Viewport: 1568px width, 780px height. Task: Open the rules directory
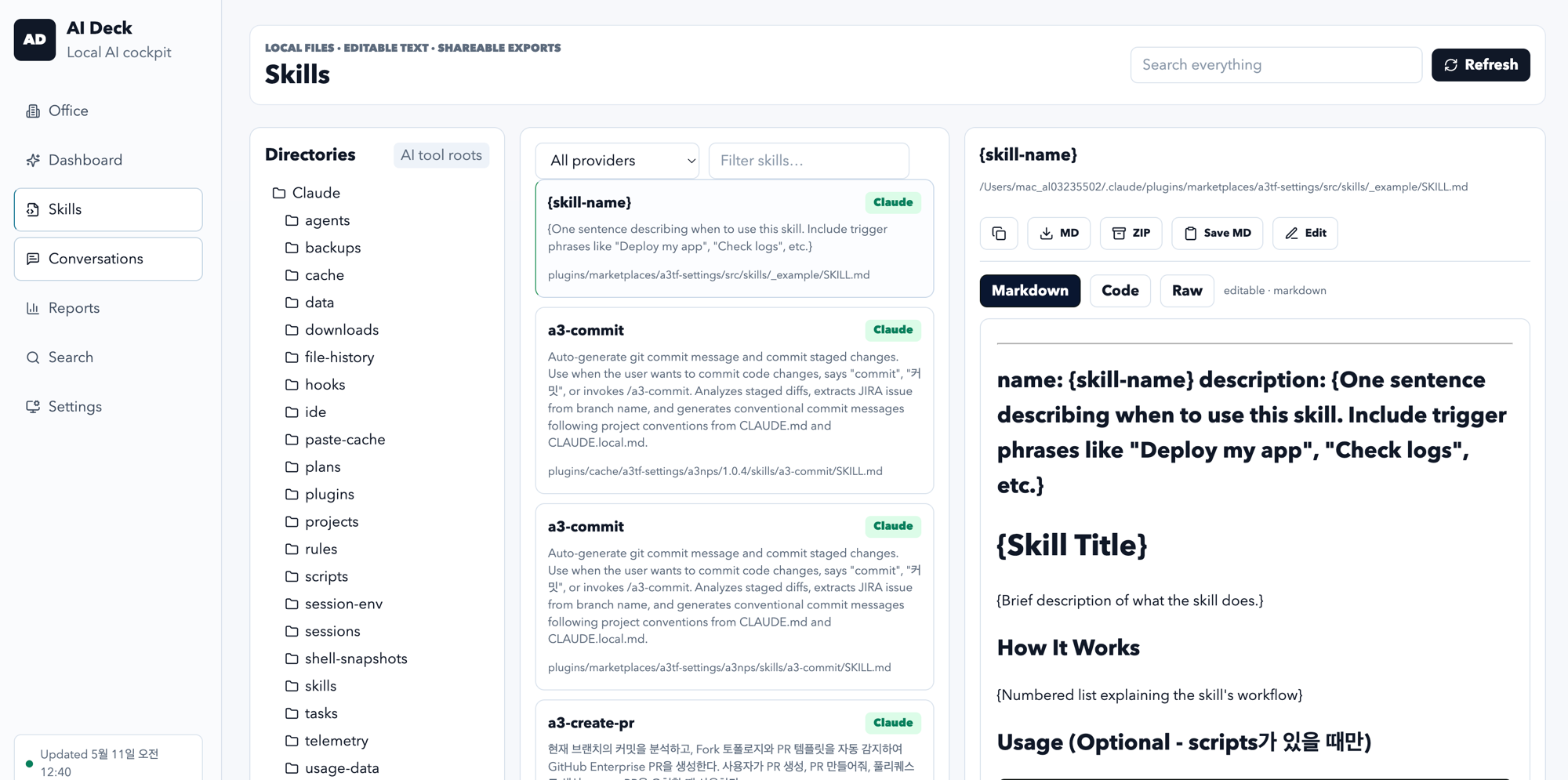pyautogui.click(x=321, y=550)
